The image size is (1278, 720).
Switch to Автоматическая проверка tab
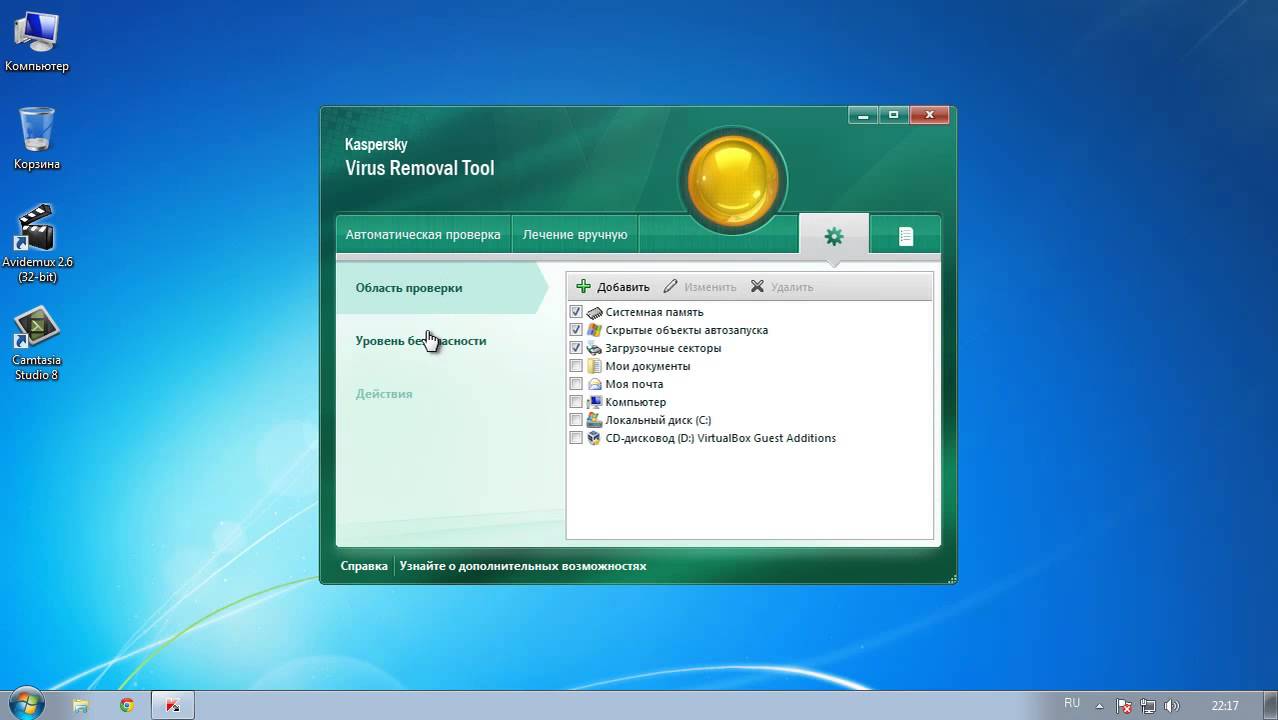point(423,235)
